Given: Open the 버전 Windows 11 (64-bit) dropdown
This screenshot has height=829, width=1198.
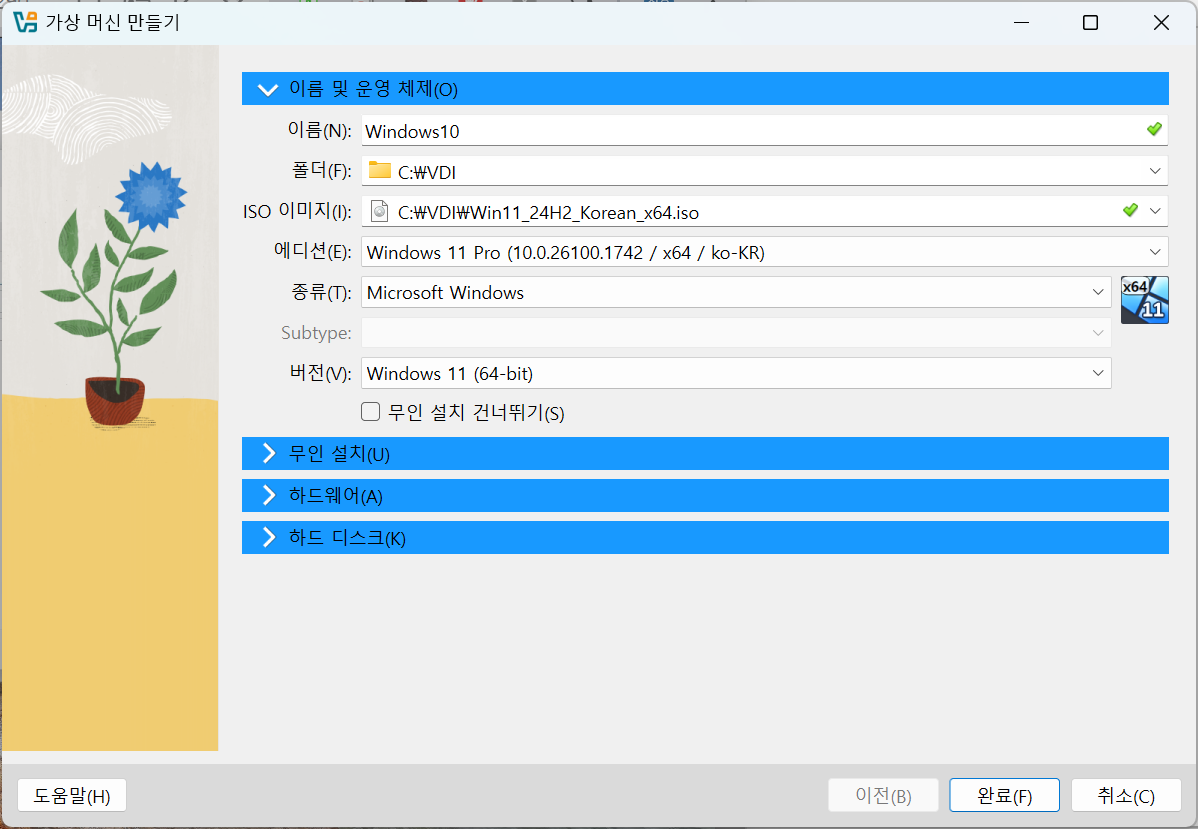Looking at the screenshot, I should tap(737, 374).
